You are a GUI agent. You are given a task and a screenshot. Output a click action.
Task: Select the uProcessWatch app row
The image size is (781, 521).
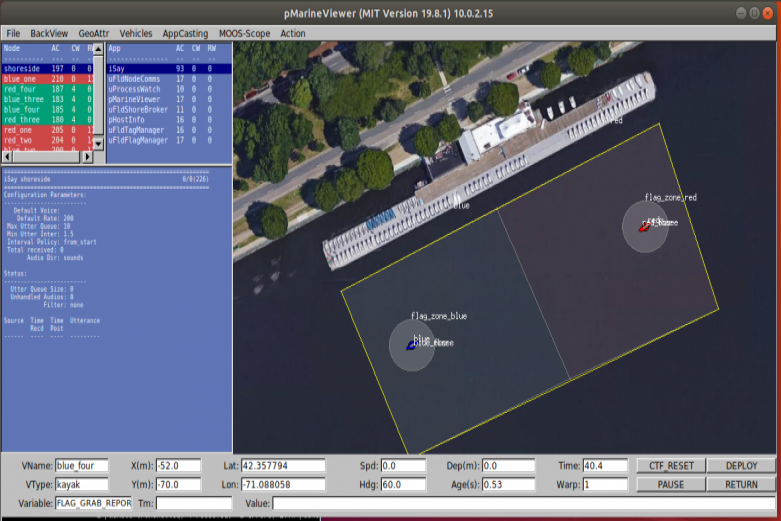click(169, 89)
